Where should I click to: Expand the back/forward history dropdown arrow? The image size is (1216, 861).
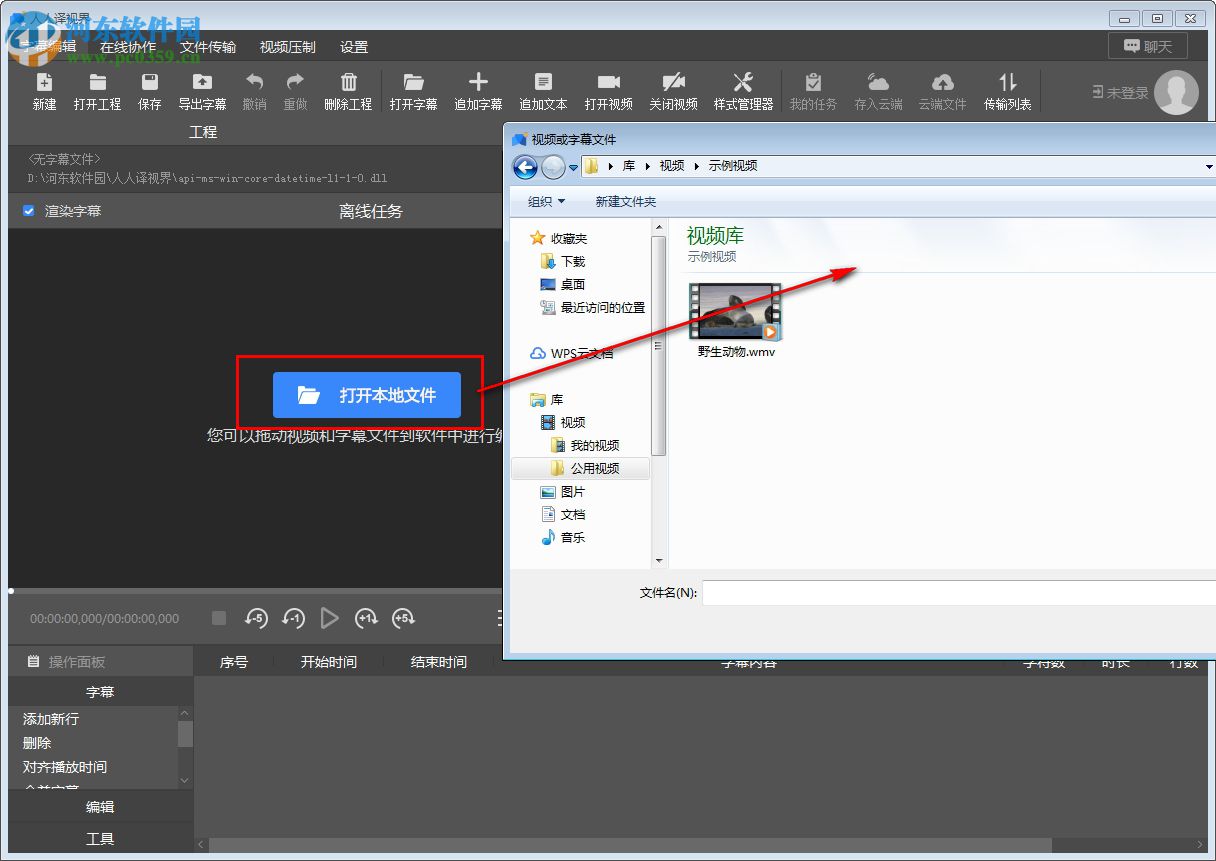click(x=573, y=167)
